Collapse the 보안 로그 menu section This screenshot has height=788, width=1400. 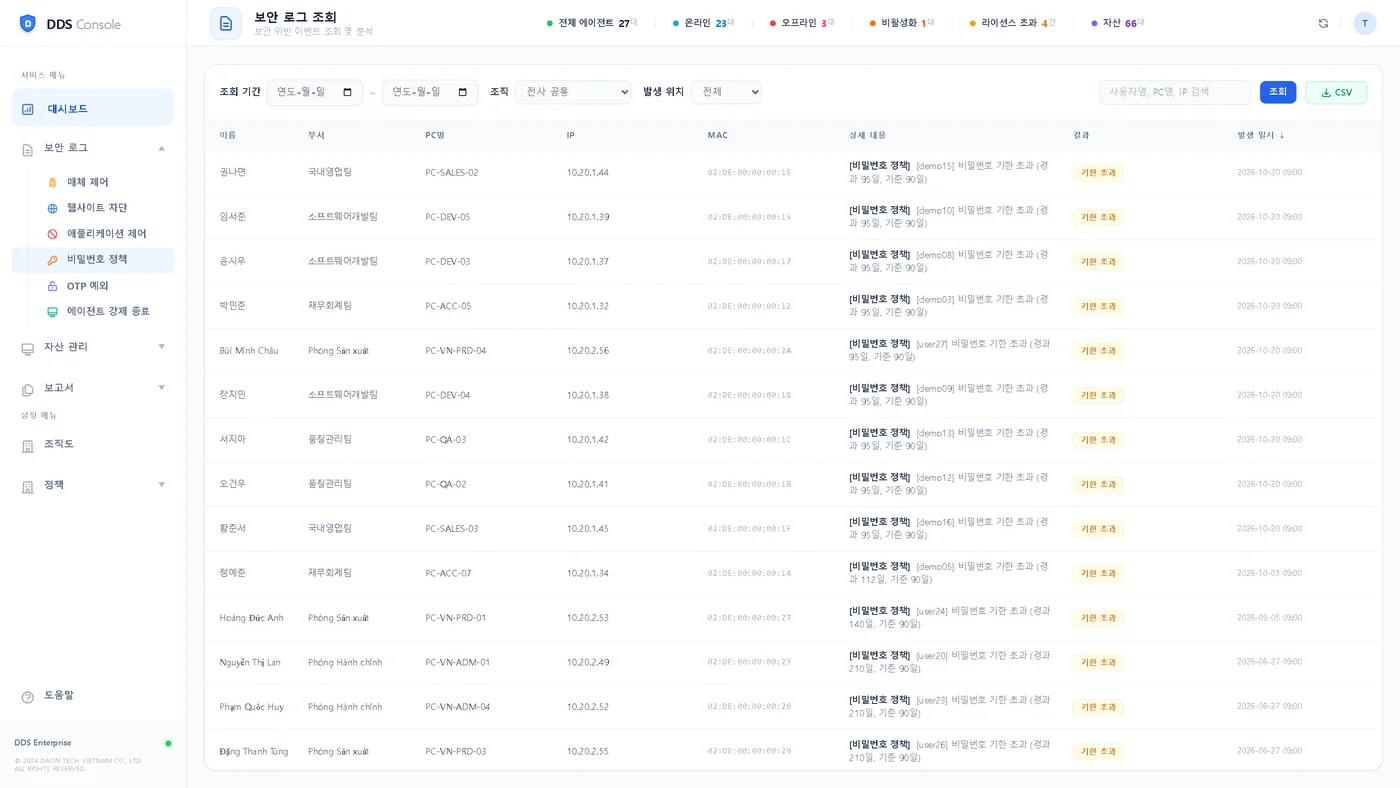[x=162, y=148]
